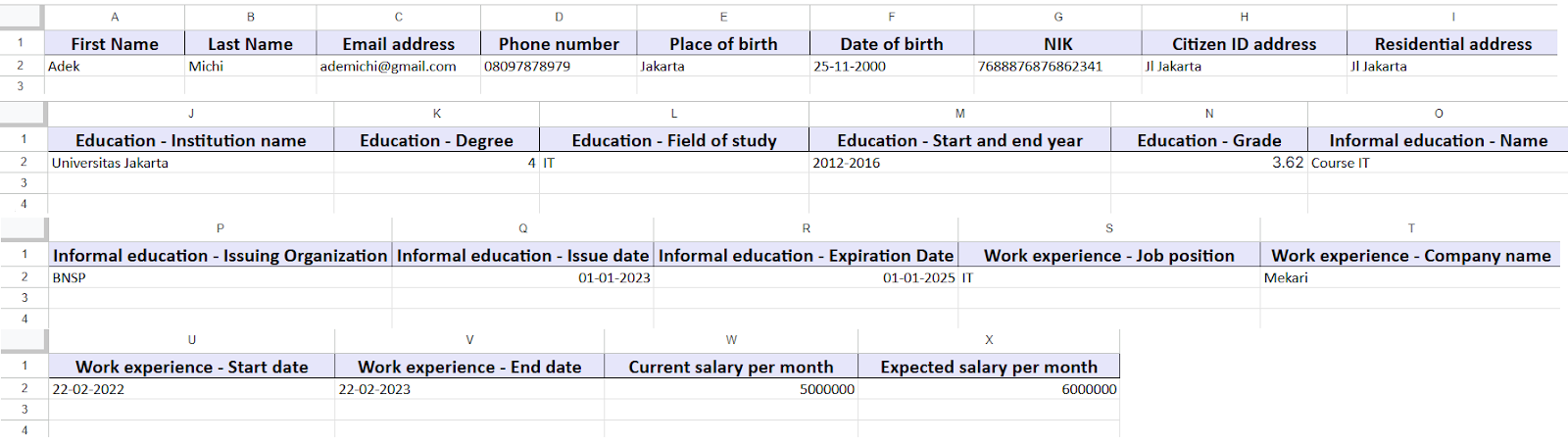
Task: Select the phone number cell 08097878979
Action: [558, 67]
